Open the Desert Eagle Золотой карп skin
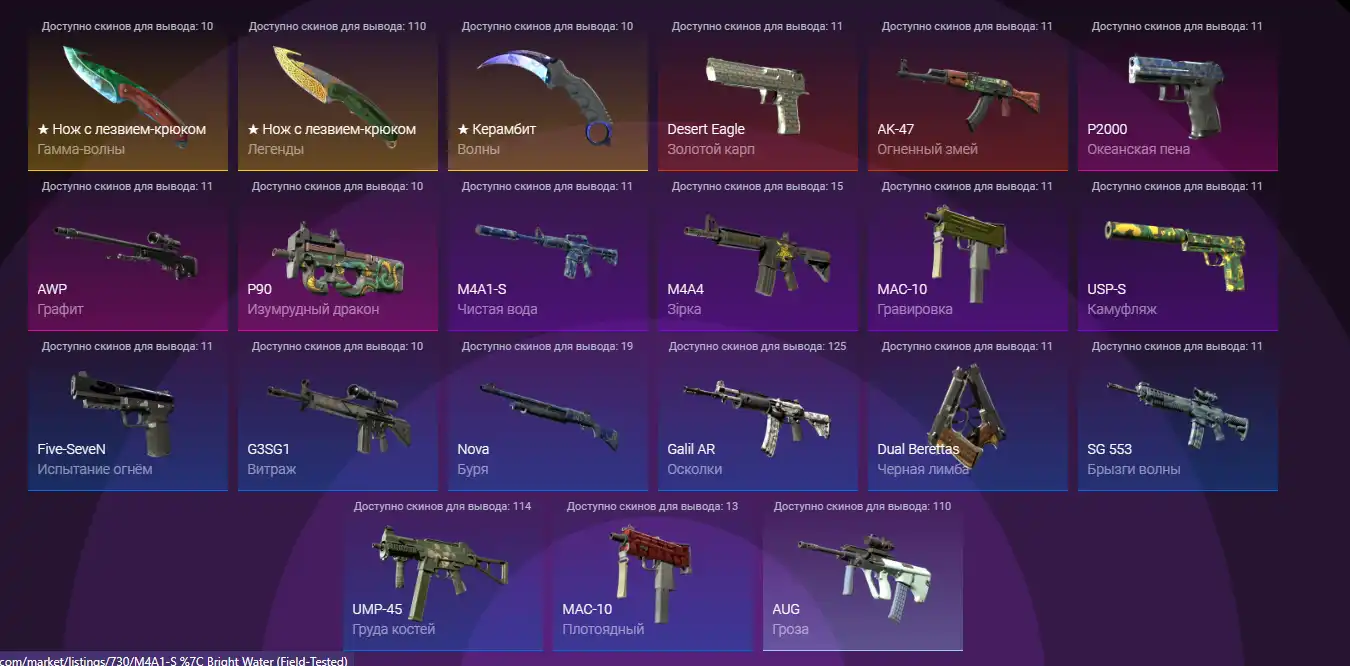 click(x=758, y=93)
